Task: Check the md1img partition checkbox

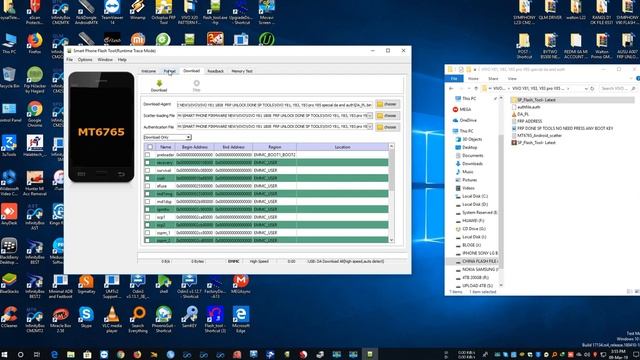Action: [x=147, y=193]
